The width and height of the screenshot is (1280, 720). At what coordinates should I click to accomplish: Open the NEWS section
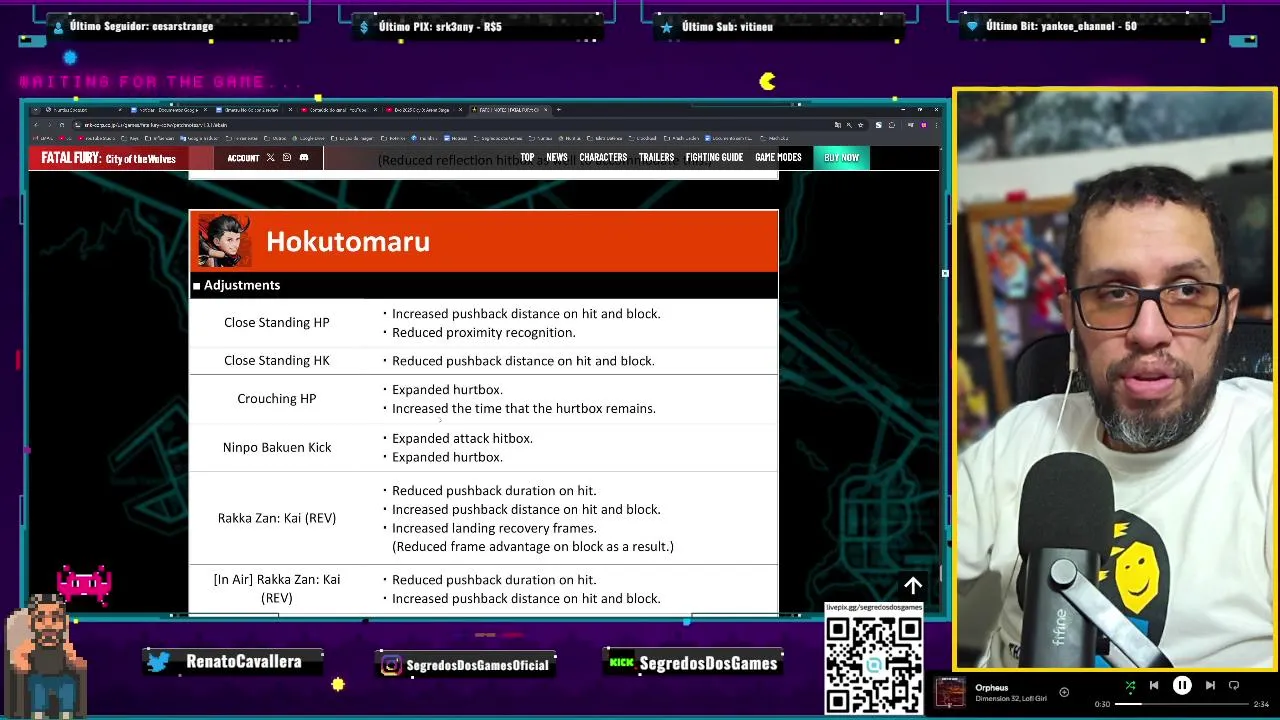(557, 158)
